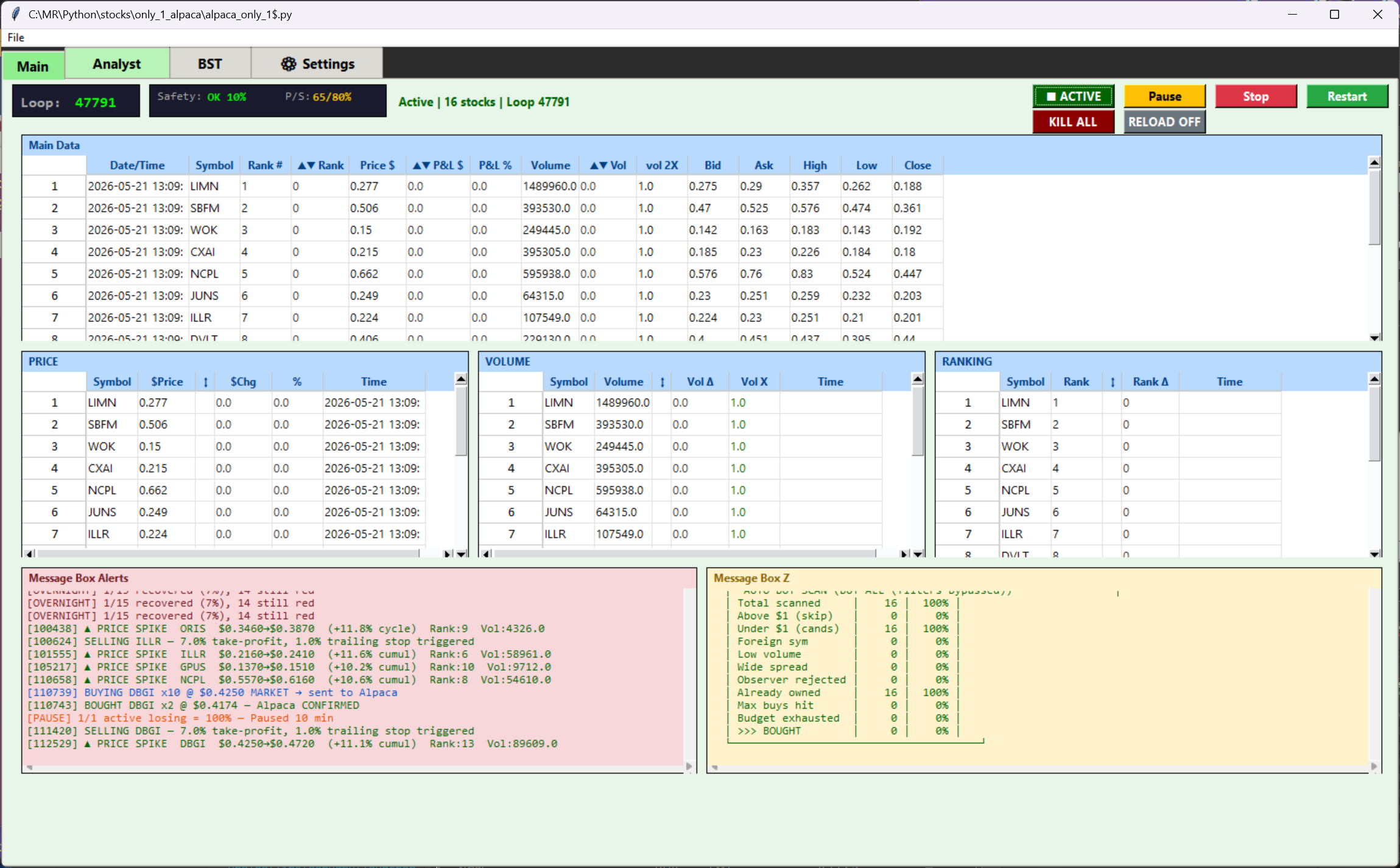Click Message Box Alerts scroll right arrow
1400x868 pixels.
pyautogui.click(x=689, y=766)
